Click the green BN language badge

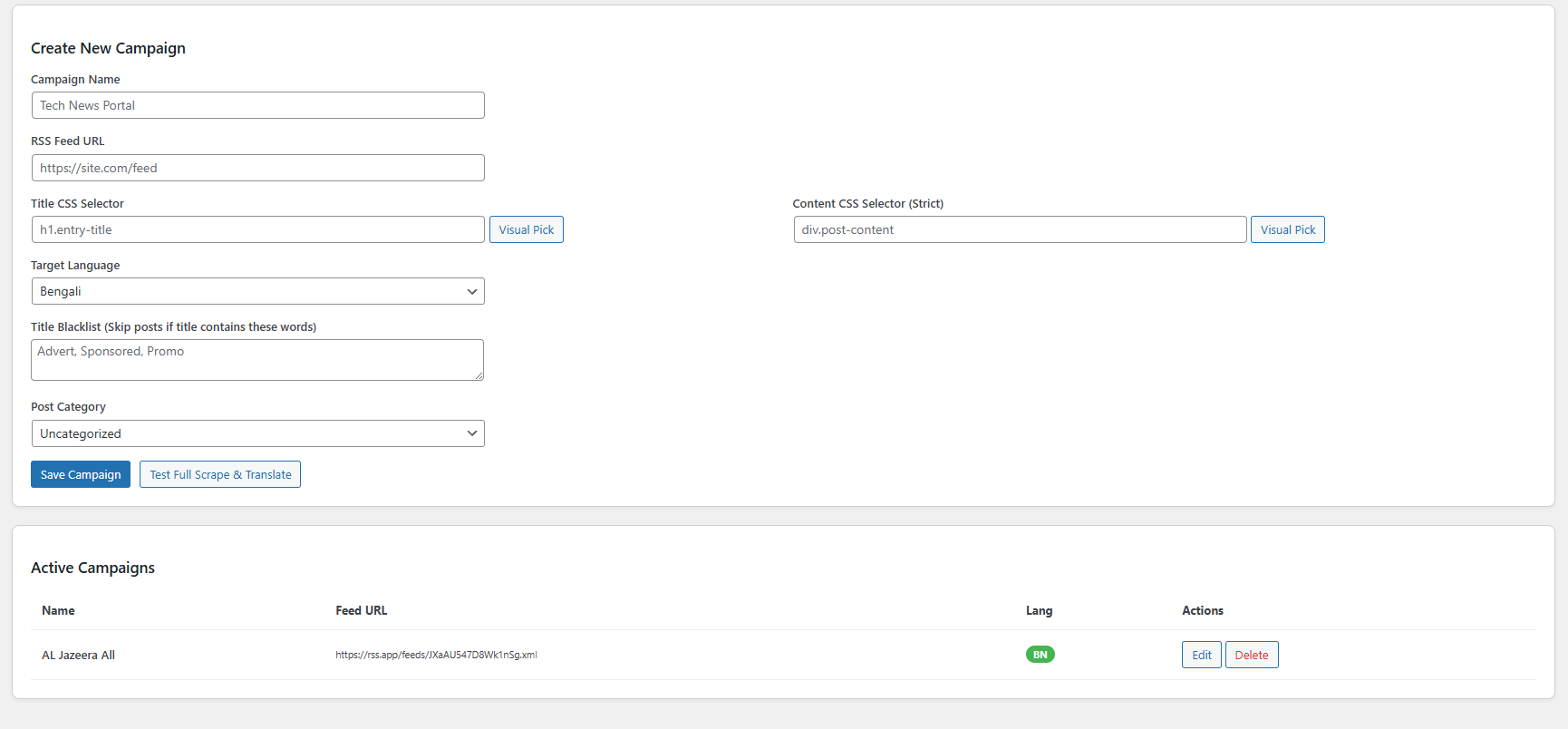[x=1040, y=655]
